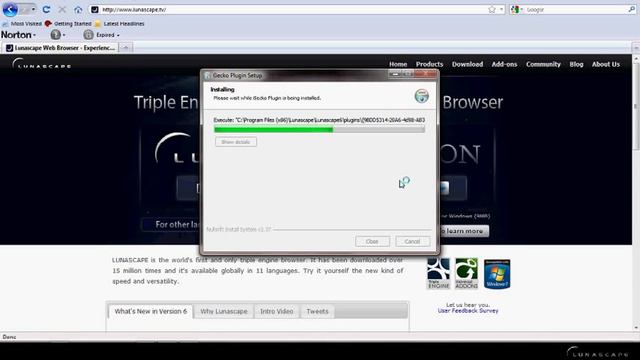640x360 pixels.
Task: Open the Norton toolbar menu
Action: [18, 35]
